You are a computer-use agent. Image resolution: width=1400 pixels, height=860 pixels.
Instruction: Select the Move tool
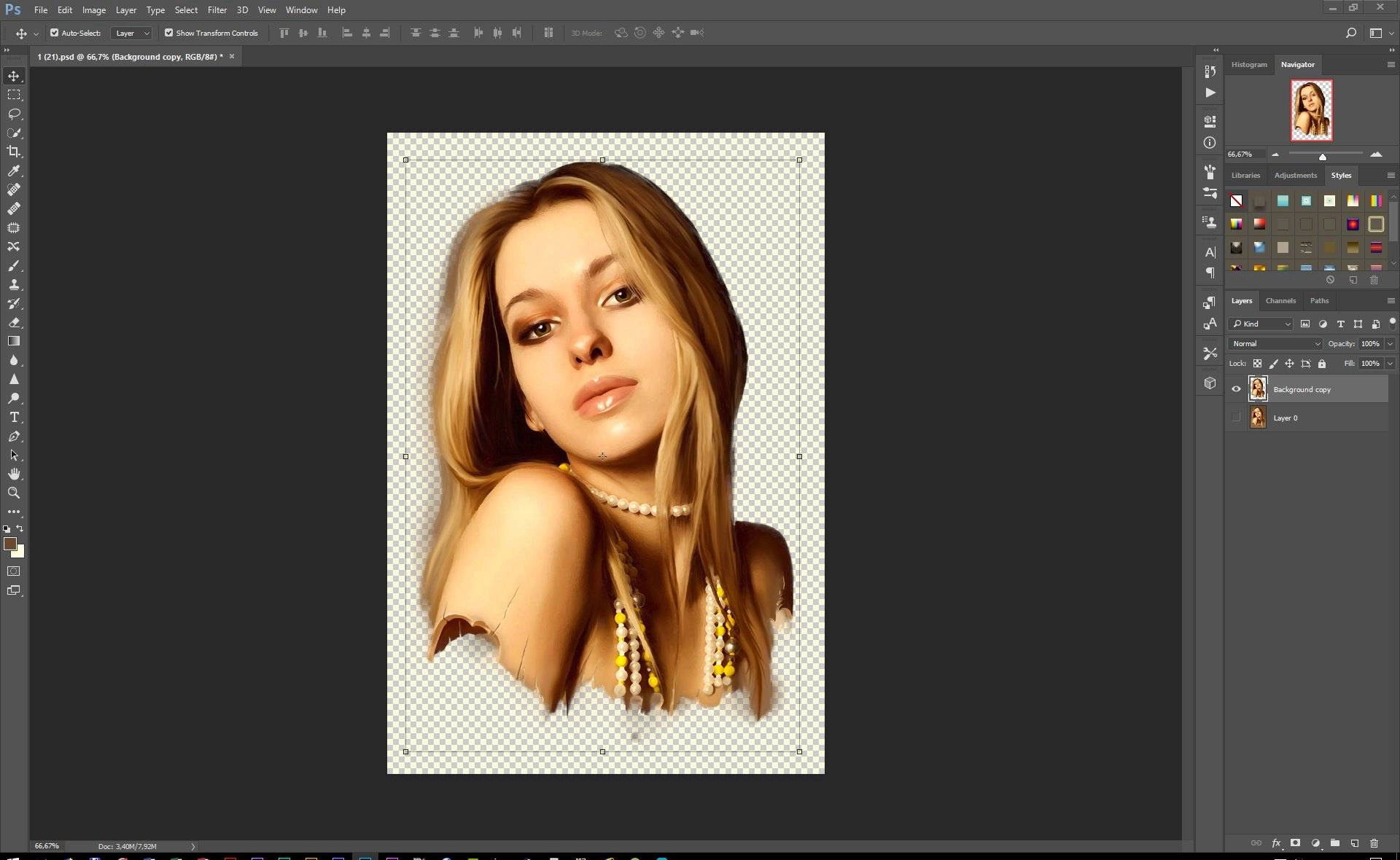(14, 76)
